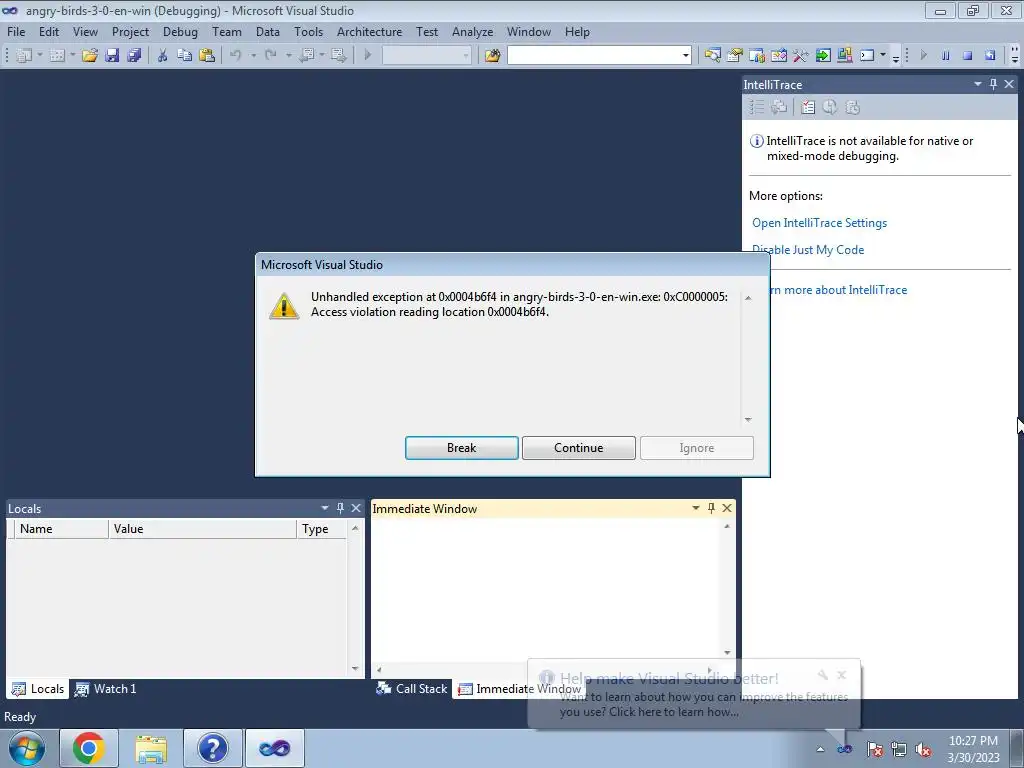Viewport: 1024px width, 768px height.
Task: Click the clock showing 10:27 PM
Action: tap(973, 741)
